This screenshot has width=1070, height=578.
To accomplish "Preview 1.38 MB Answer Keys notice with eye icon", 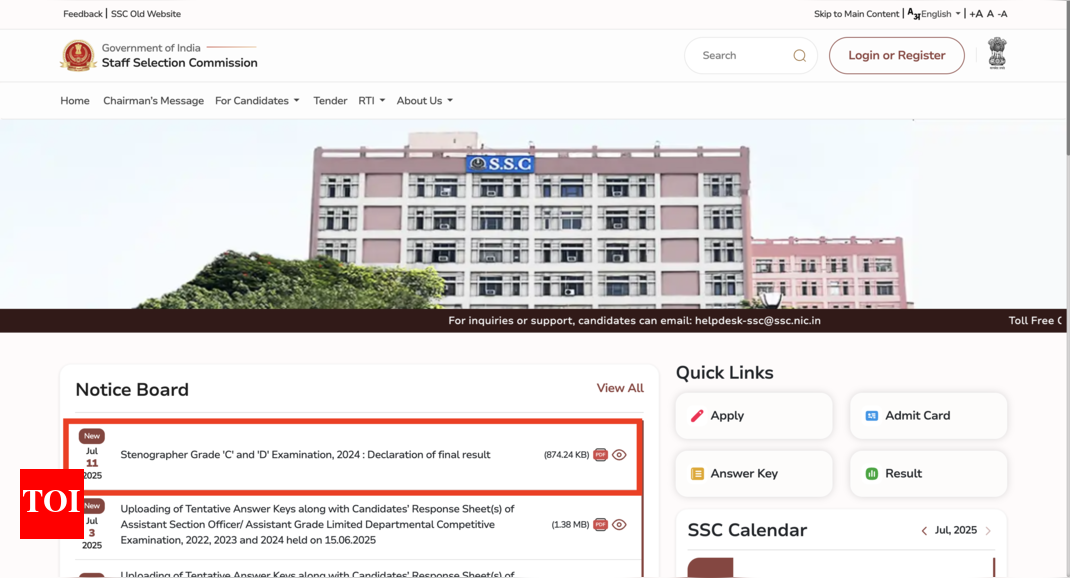I will pyautogui.click(x=619, y=524).
